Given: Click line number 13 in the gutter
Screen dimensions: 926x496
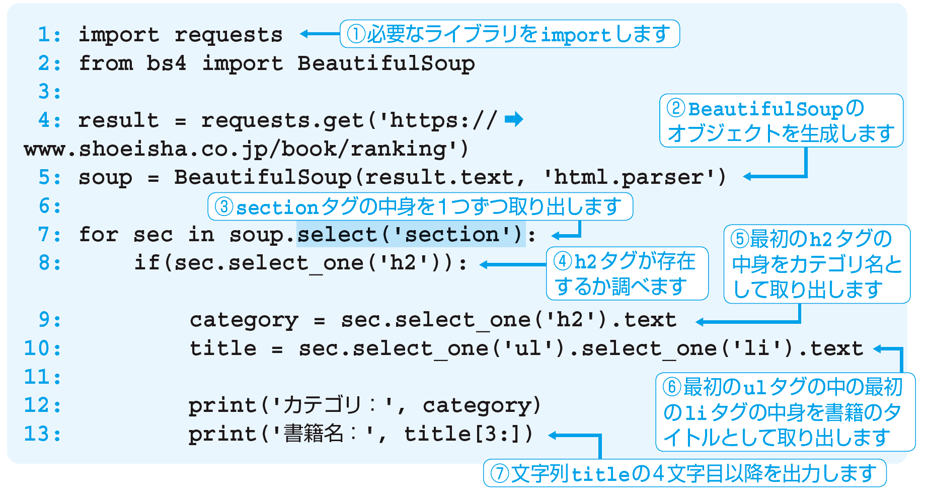Looking at the screenshot, I should 43,435.
